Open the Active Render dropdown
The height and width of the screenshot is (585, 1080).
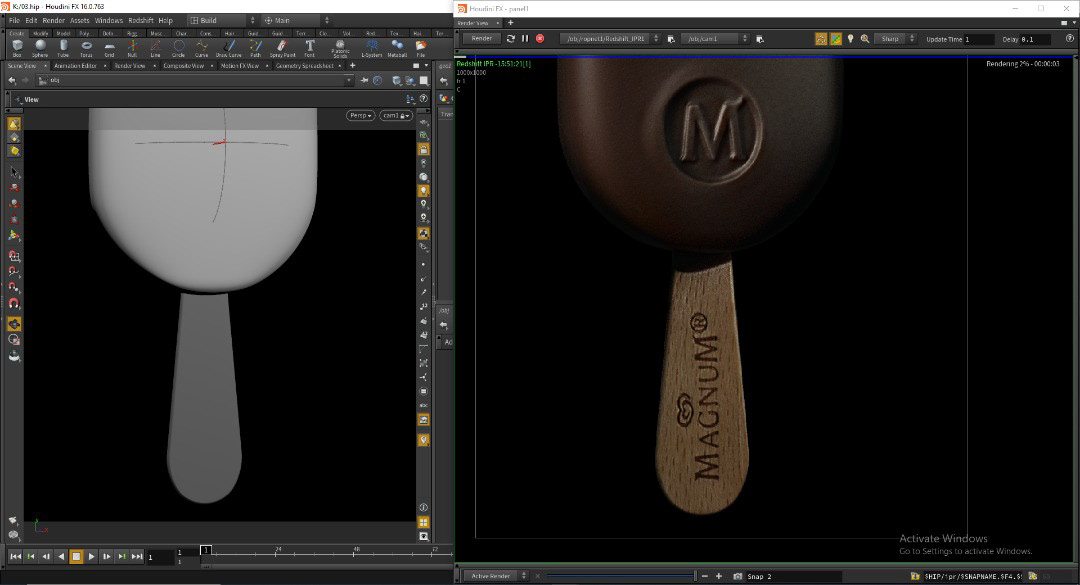pos(495,576)
